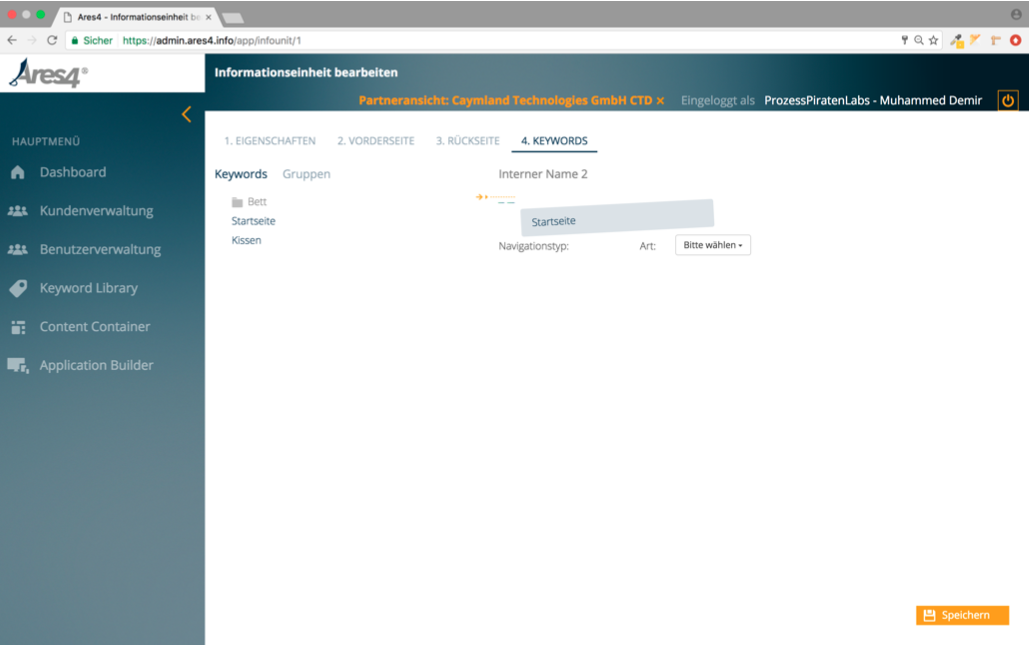
Task: Reload the page in browser
Action: tap(52, 40)
